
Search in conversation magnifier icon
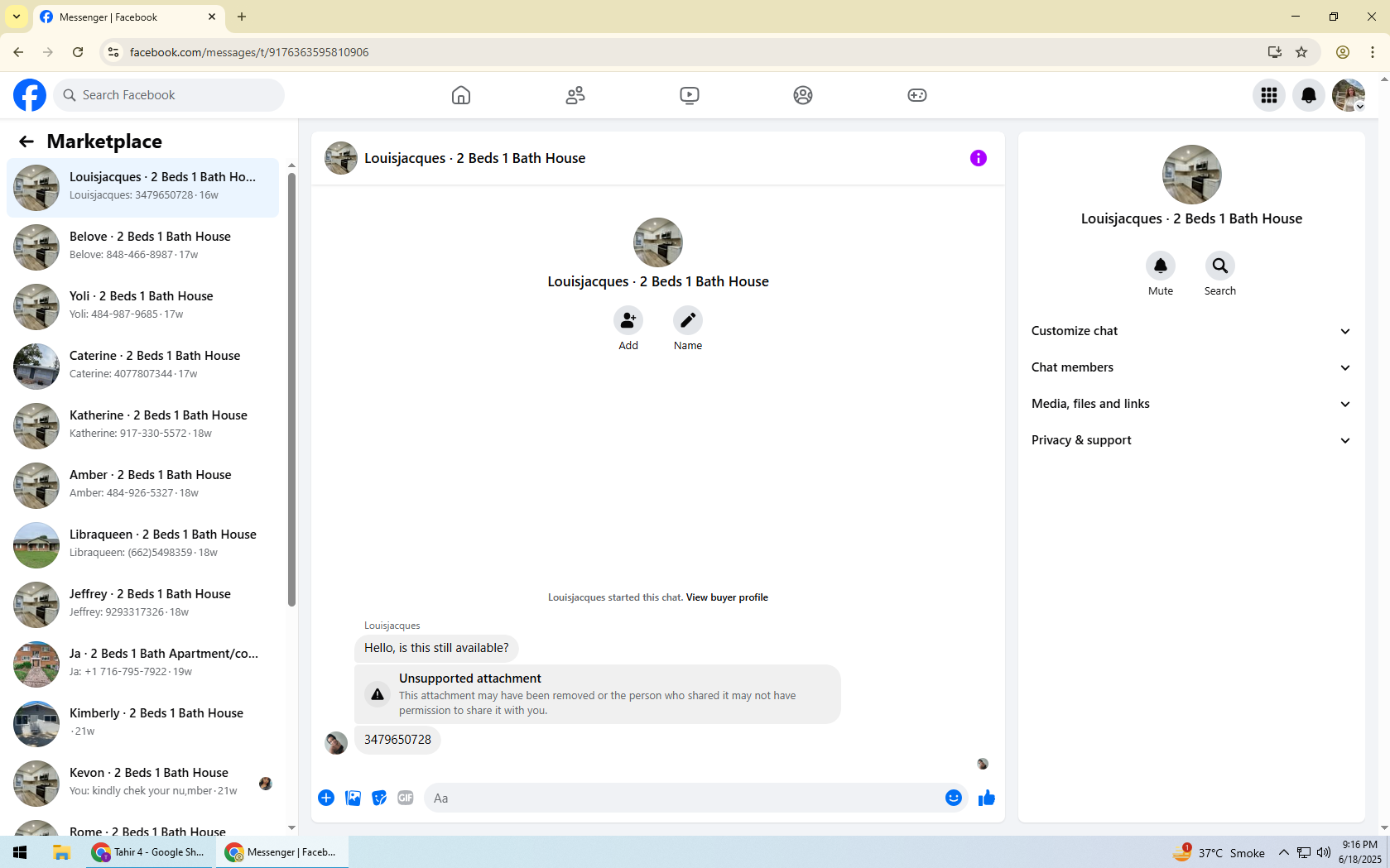point(1220,266)
